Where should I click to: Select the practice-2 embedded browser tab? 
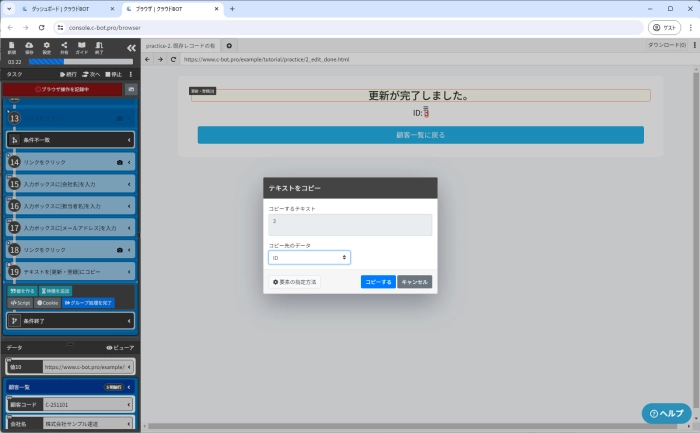point(180,46)
